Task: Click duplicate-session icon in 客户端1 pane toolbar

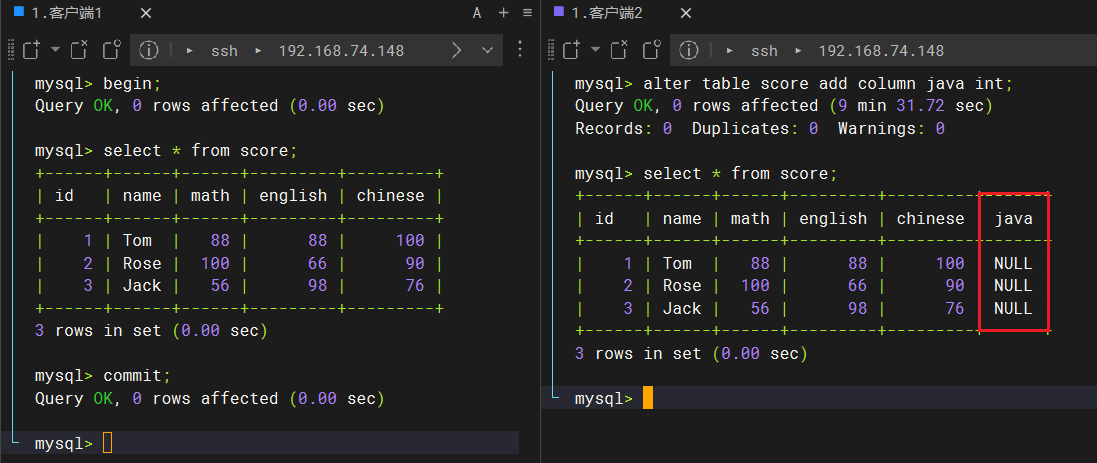Action: click(112, 50)
